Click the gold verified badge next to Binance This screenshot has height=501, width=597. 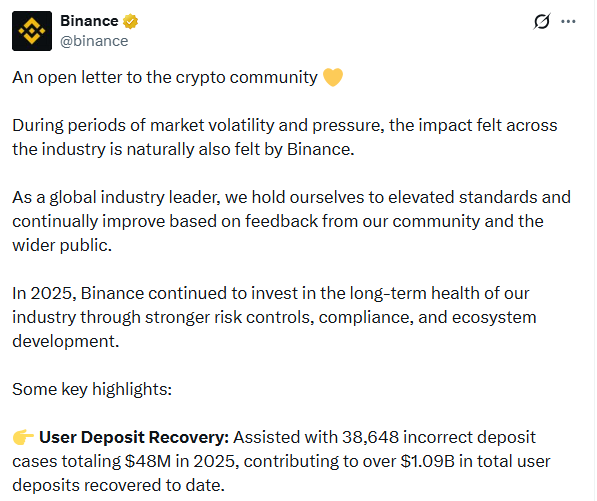click(x=130, y=21)
